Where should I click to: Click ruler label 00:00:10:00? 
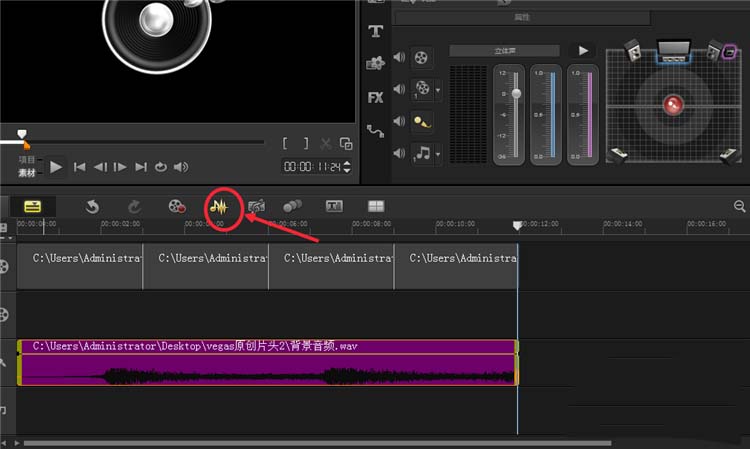455,224
